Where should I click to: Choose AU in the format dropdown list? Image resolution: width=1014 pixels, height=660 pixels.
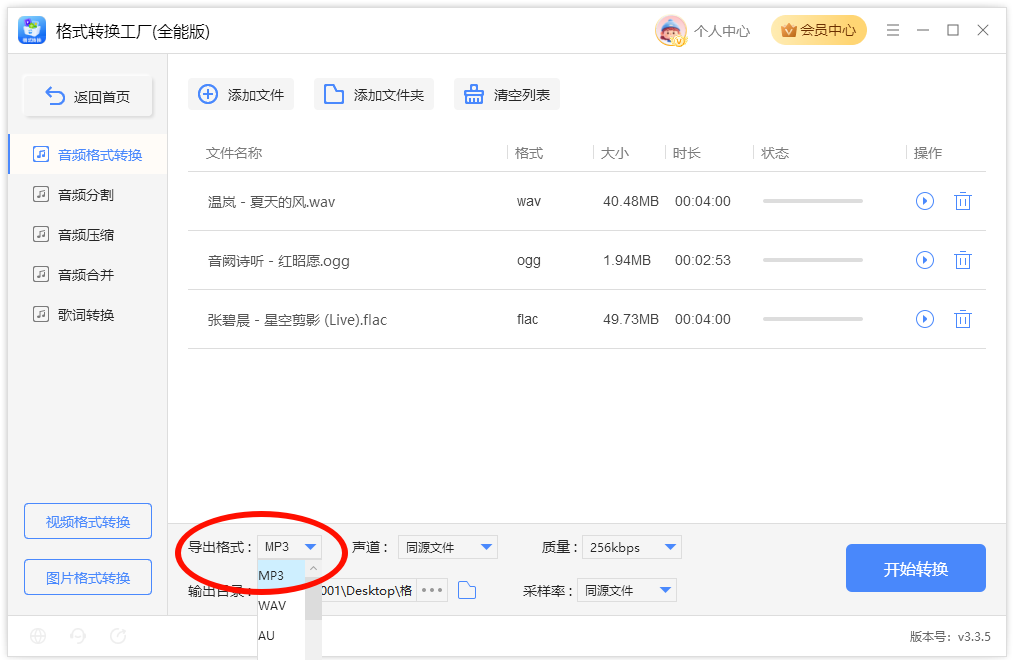pyautogui.click(x=281, y=635)
